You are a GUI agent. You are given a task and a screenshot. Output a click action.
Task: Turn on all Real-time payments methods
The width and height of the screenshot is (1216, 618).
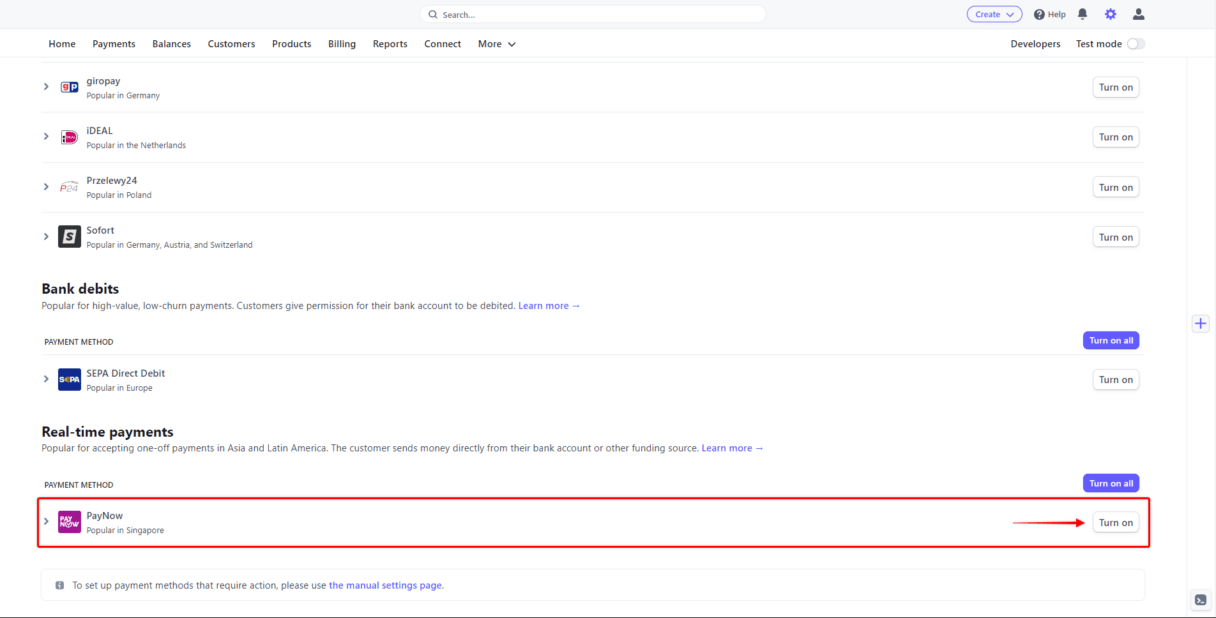[1111, 483]
